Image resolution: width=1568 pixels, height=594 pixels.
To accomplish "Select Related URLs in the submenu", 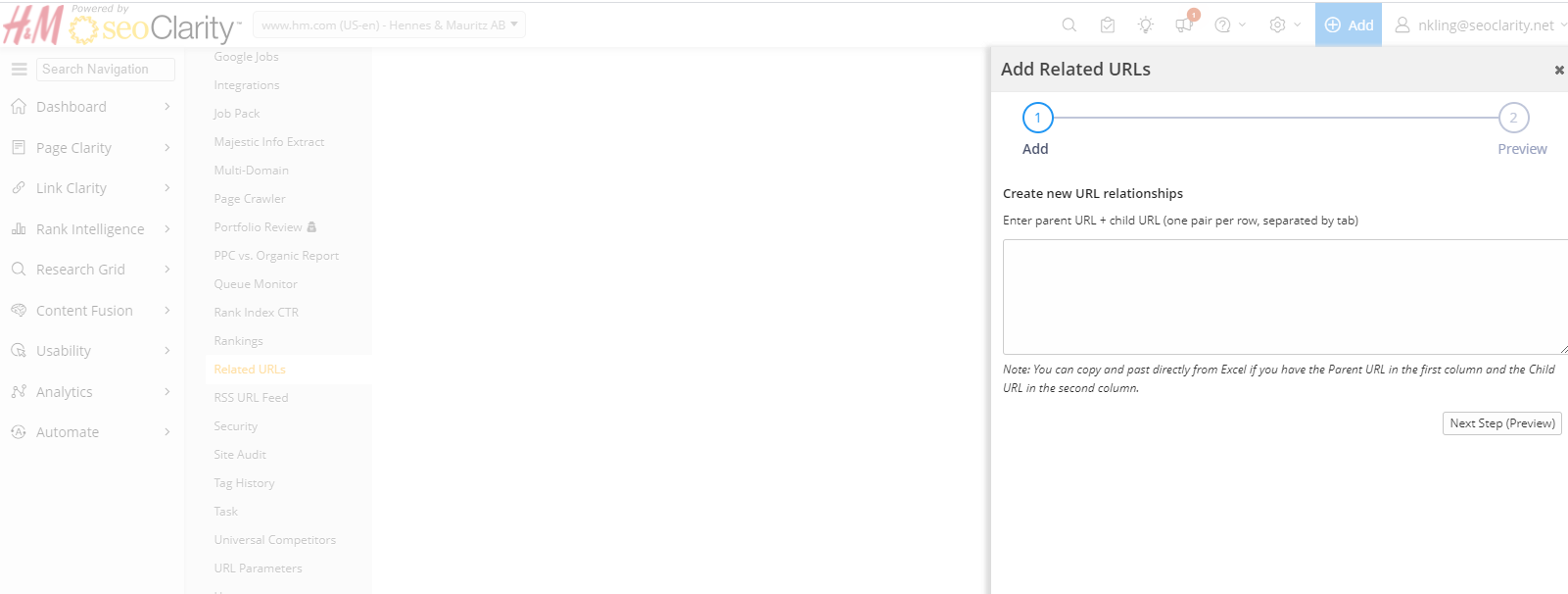I will point(250,370).
